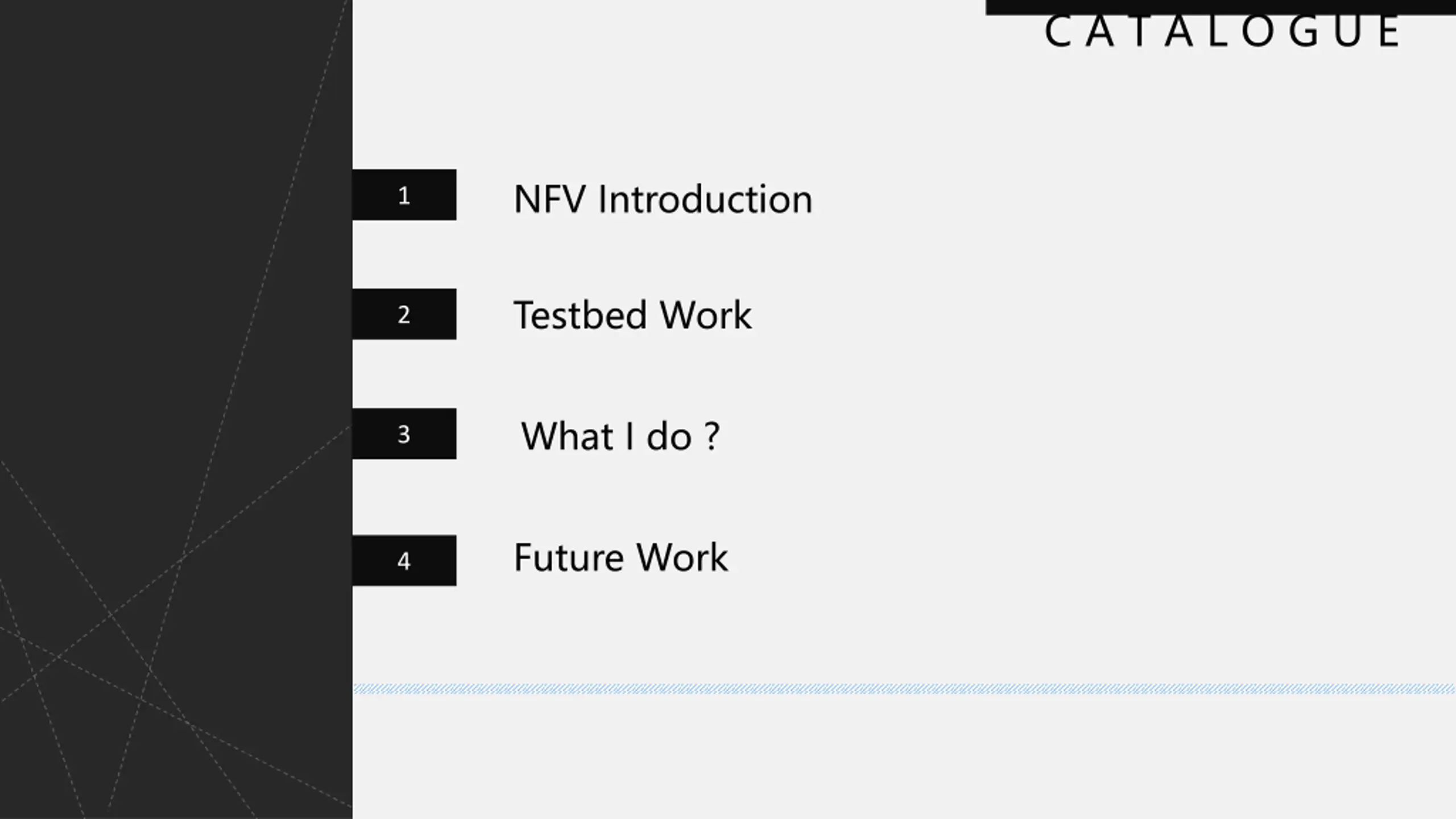Select the number 2 black box

pos(404,315)
